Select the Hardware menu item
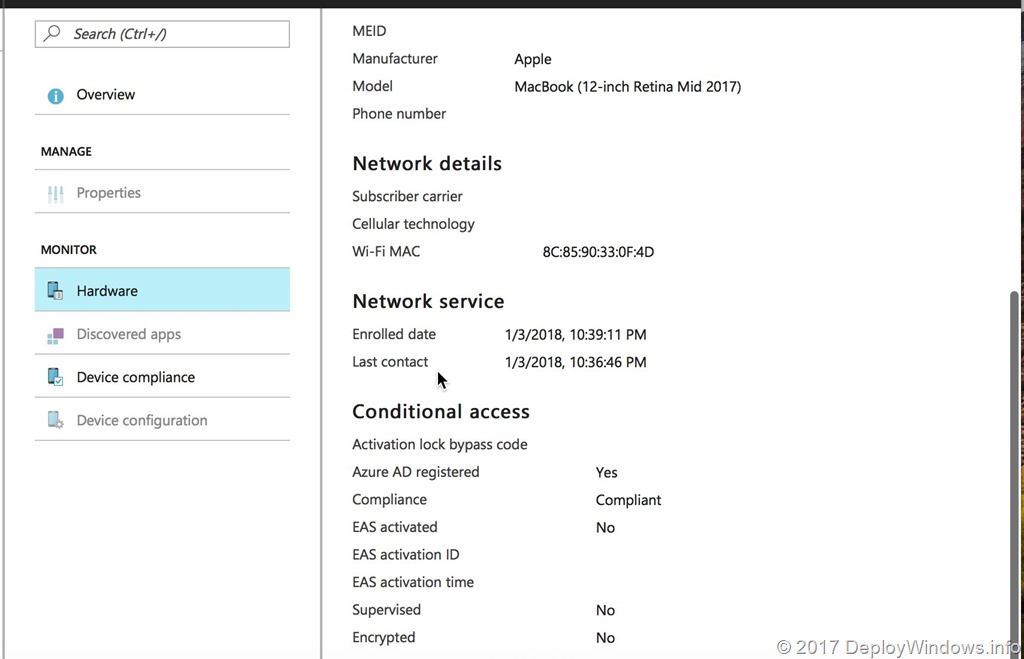Viewport: 1024px width, 659px height. click(107, 291)
